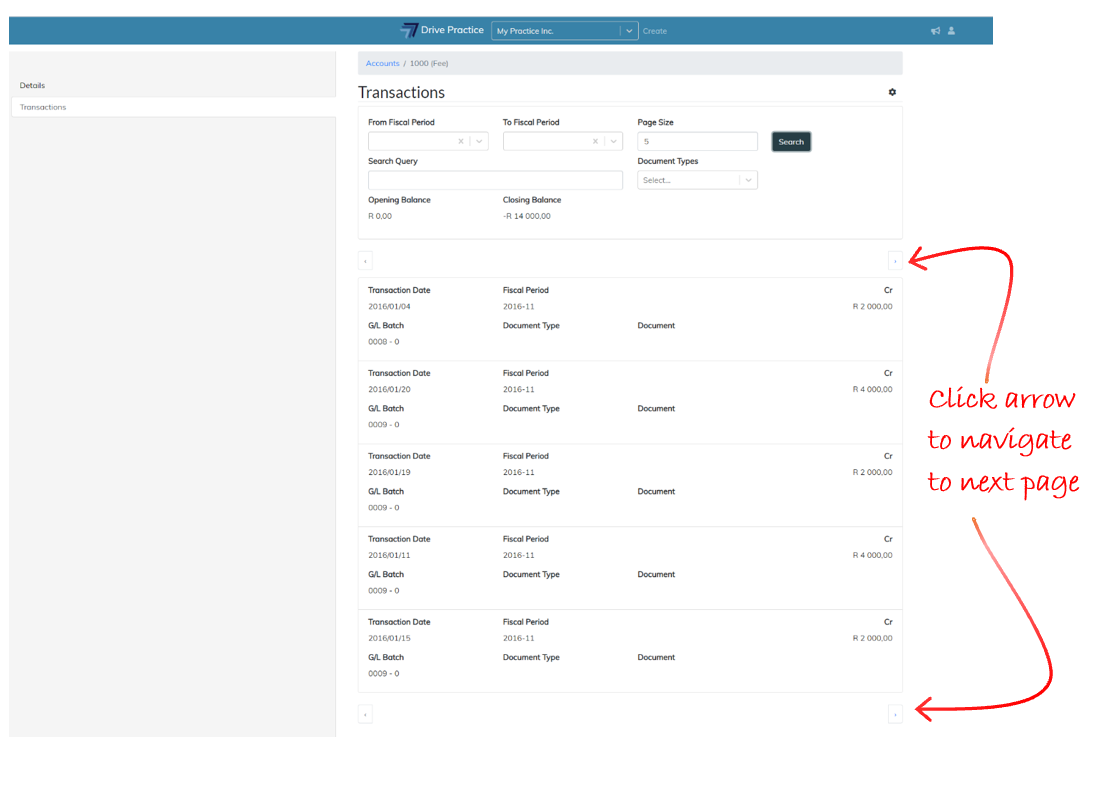The width and height of the screenshot is (1100, 786).
Task: Switch to the Details sidebar tab
Action: pos(33,86)
